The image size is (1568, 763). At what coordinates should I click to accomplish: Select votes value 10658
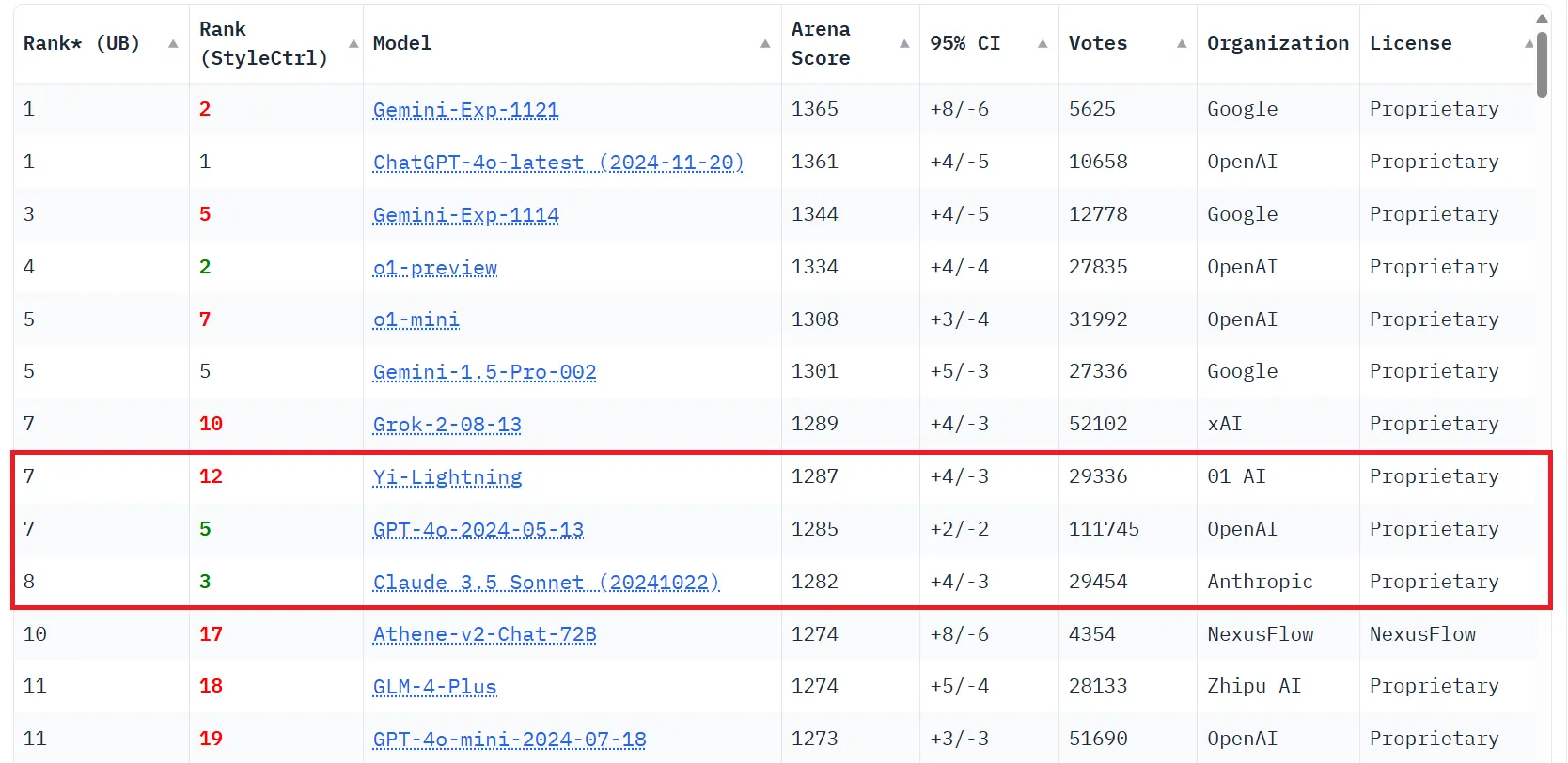(1098, 162)
